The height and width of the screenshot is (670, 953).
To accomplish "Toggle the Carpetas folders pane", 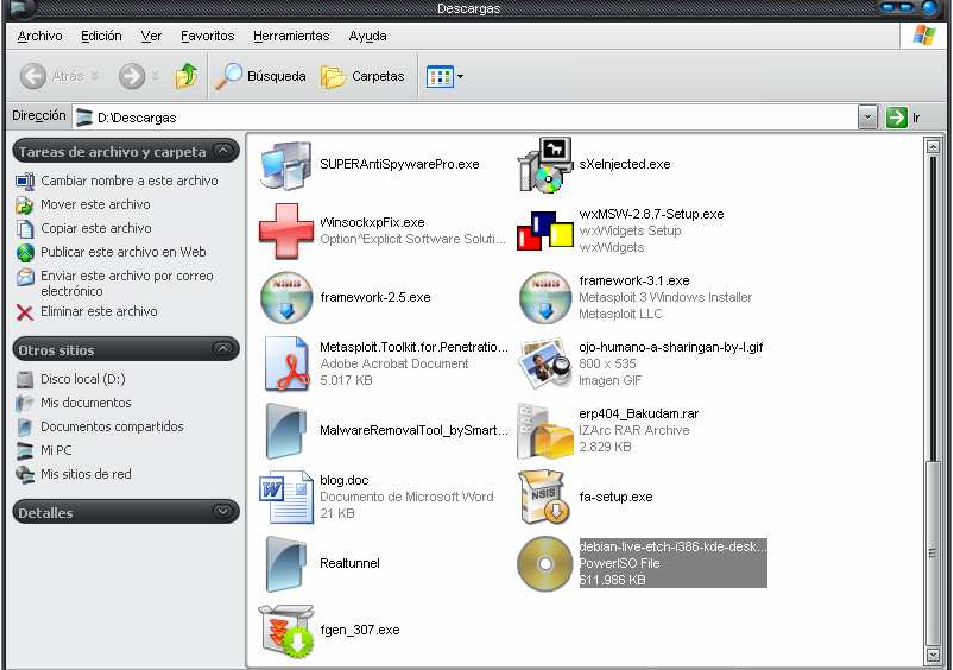I will point(363,76).
